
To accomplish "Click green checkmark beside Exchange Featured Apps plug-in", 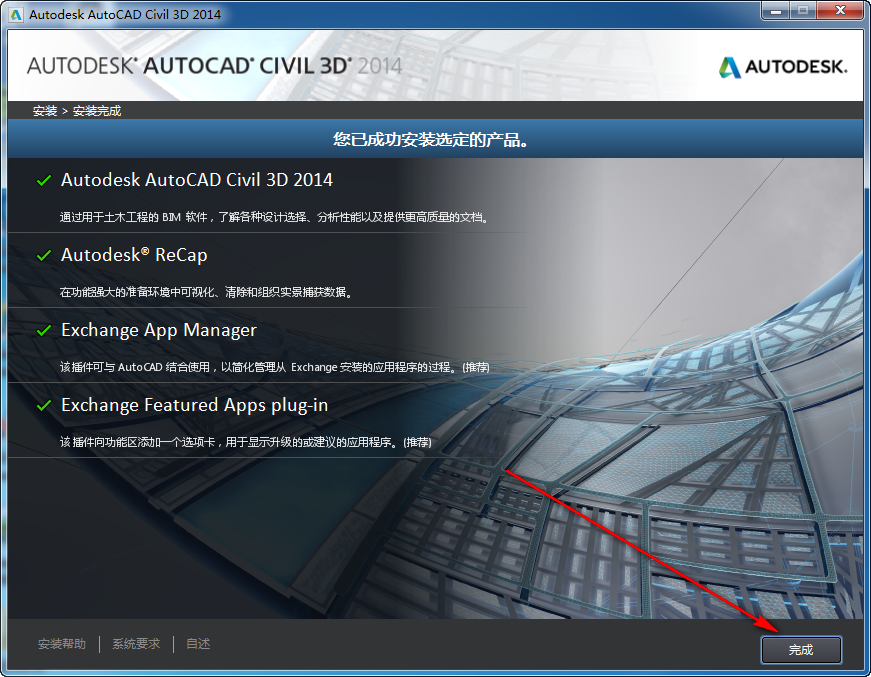I will pos(44,406).
